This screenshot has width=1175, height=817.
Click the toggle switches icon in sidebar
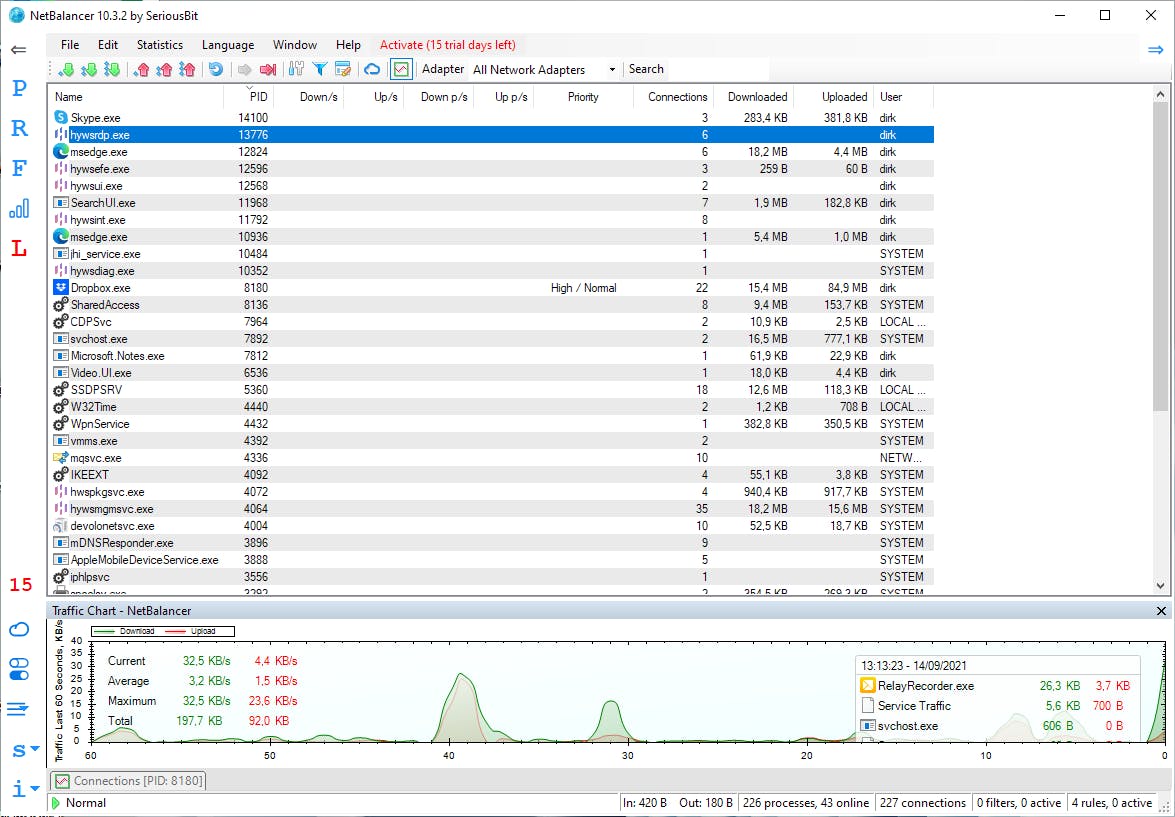tap(19, 669)
